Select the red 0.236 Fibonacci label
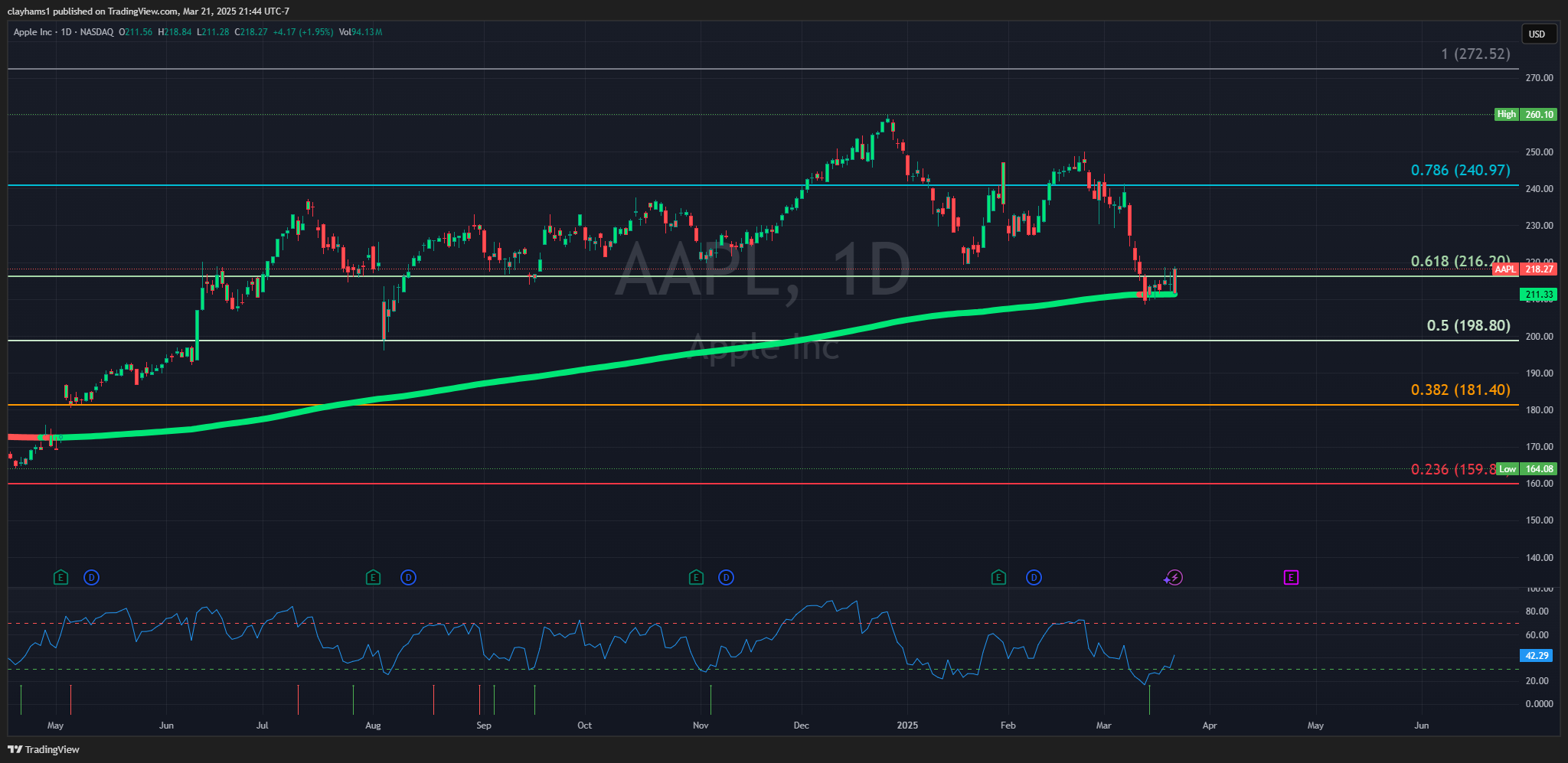 point(1453,469)
